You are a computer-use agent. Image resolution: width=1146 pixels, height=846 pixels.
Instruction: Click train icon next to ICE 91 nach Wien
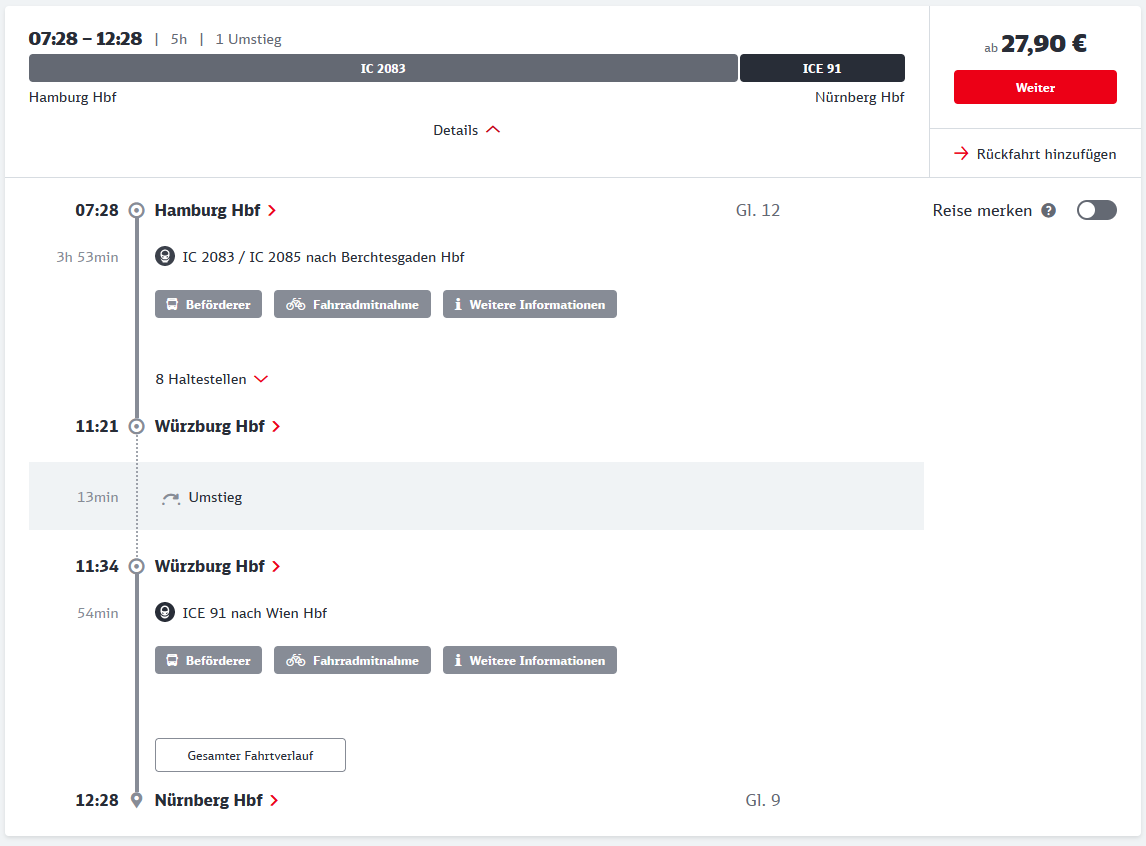[165, 613]
